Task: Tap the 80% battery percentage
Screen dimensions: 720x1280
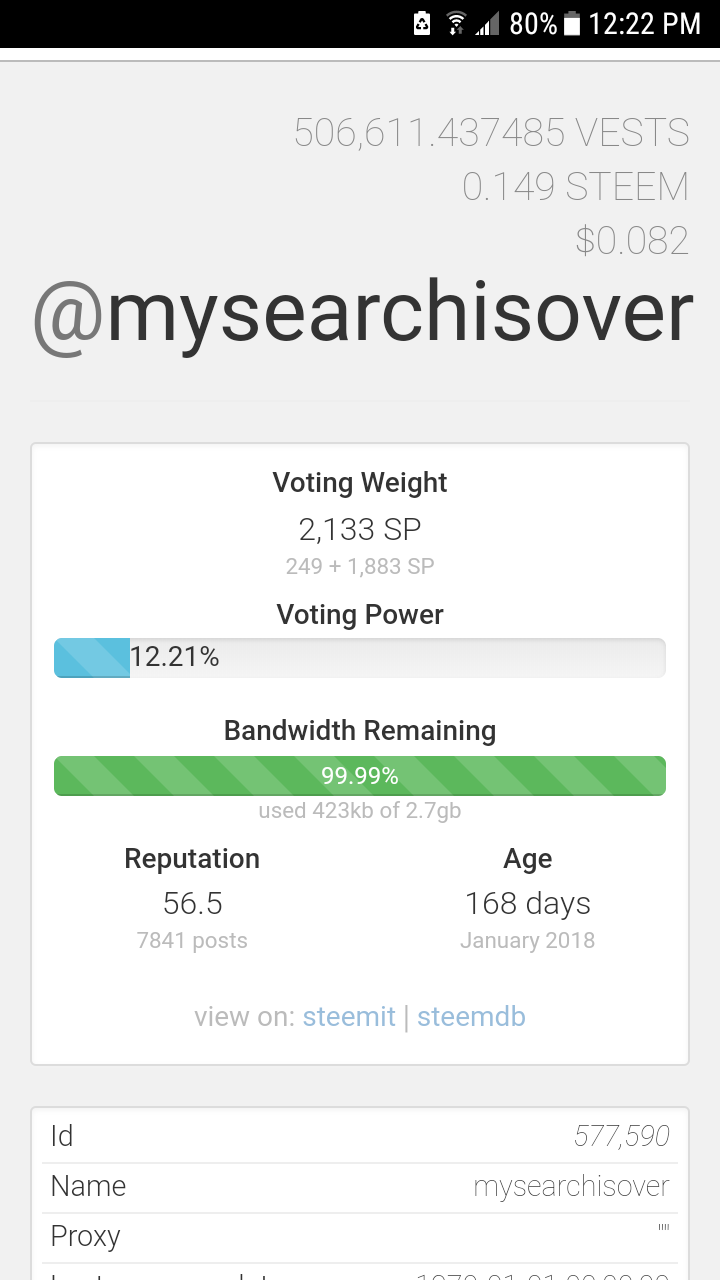Action: (x=533, y=23)
